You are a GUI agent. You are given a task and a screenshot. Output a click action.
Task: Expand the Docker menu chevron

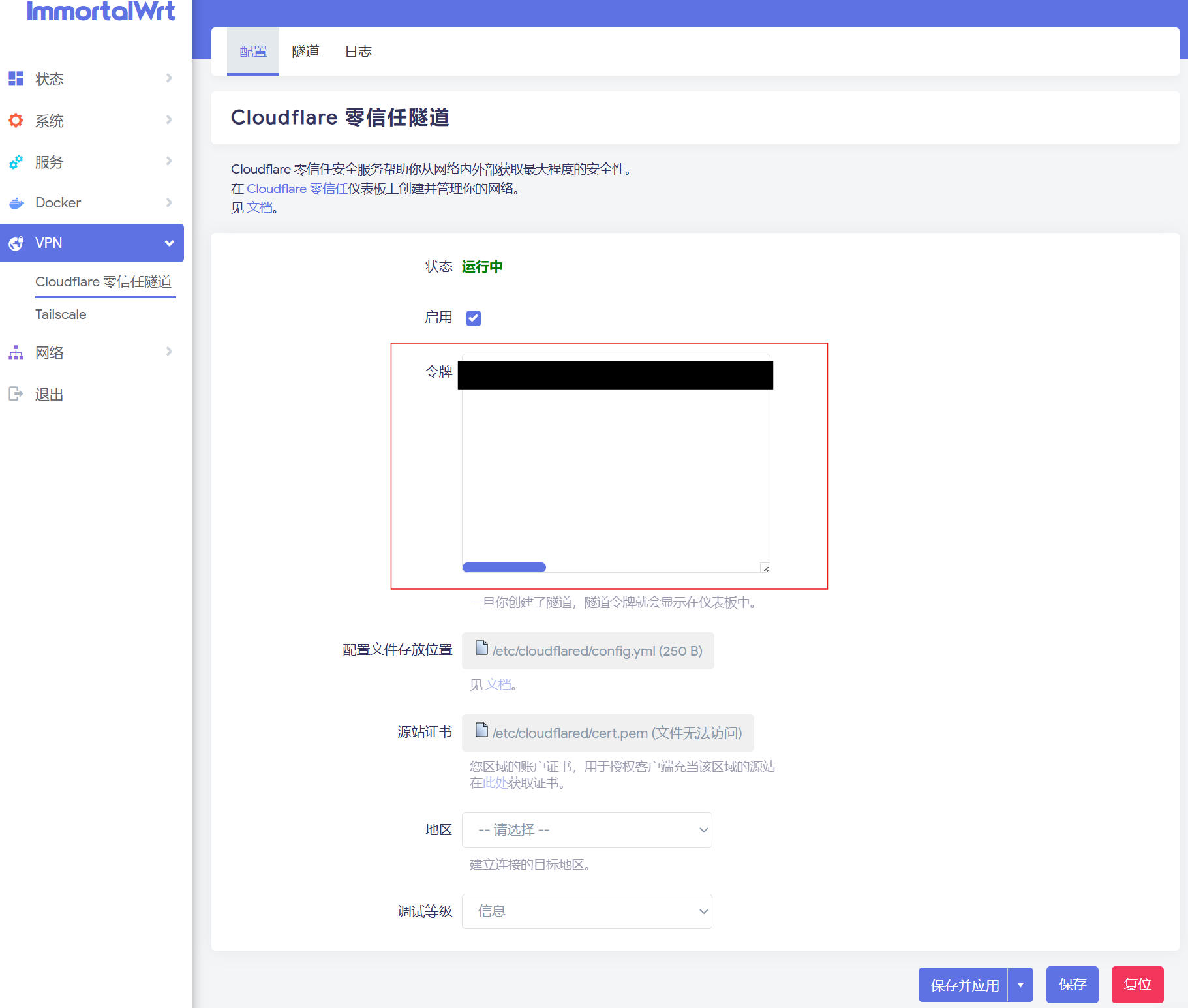[x=169, y=202]
